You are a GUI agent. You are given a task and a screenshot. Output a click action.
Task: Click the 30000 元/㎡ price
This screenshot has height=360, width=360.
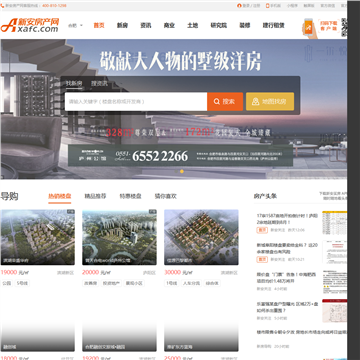coord(178,272)
